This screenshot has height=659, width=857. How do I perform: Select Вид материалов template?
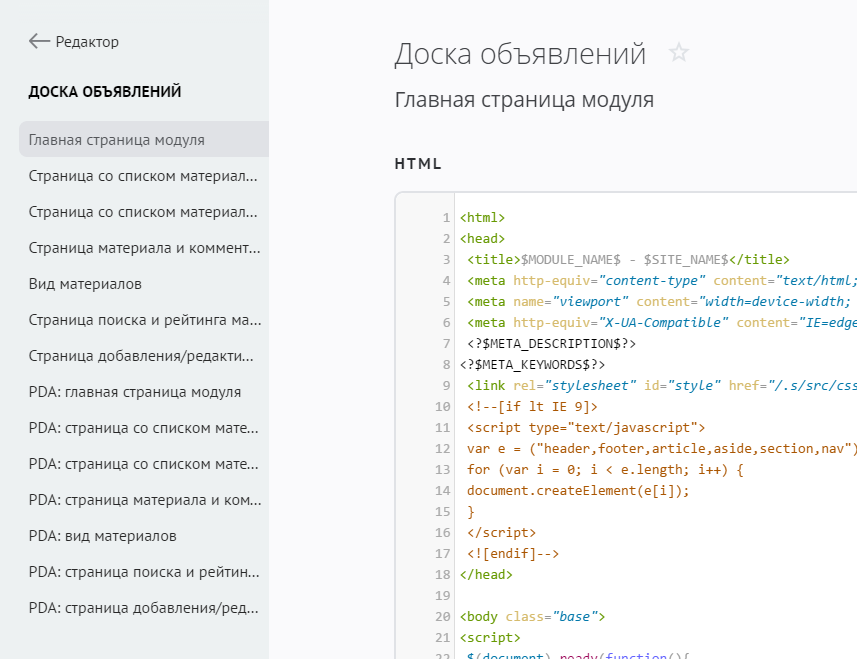point(85,284)
